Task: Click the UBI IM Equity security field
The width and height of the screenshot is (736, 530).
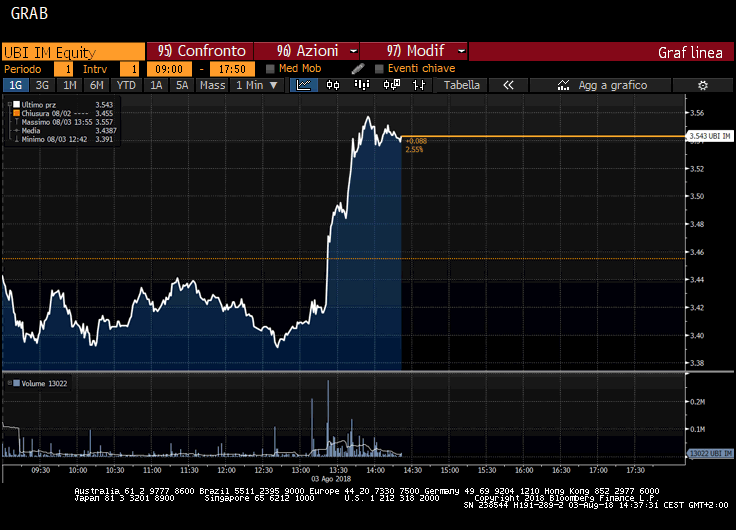Action: tap(73, 52)
